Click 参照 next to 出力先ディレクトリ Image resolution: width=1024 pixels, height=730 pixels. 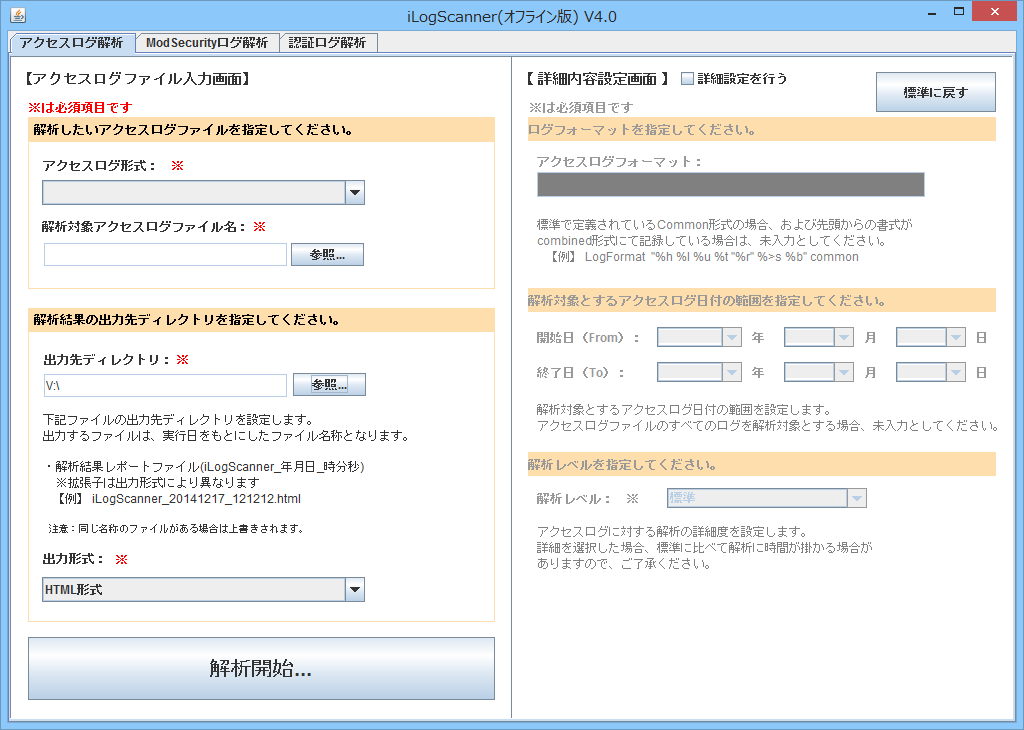327,384
